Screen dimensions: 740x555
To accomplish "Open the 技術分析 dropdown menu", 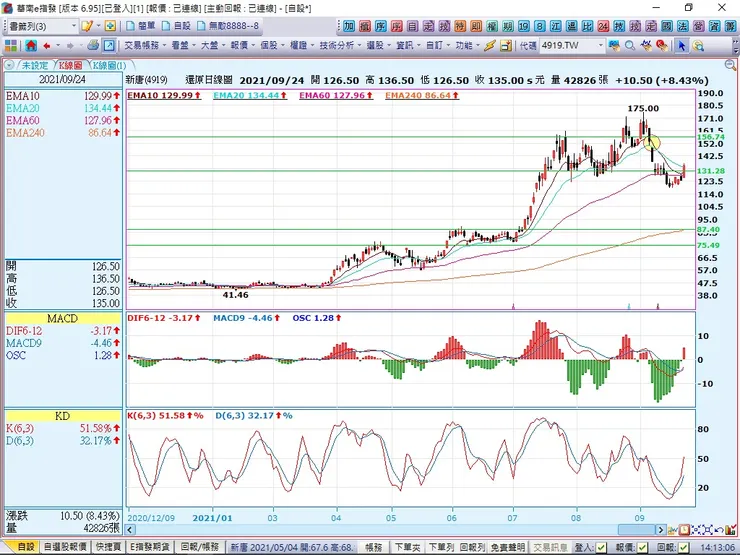I will coord(340,45).
